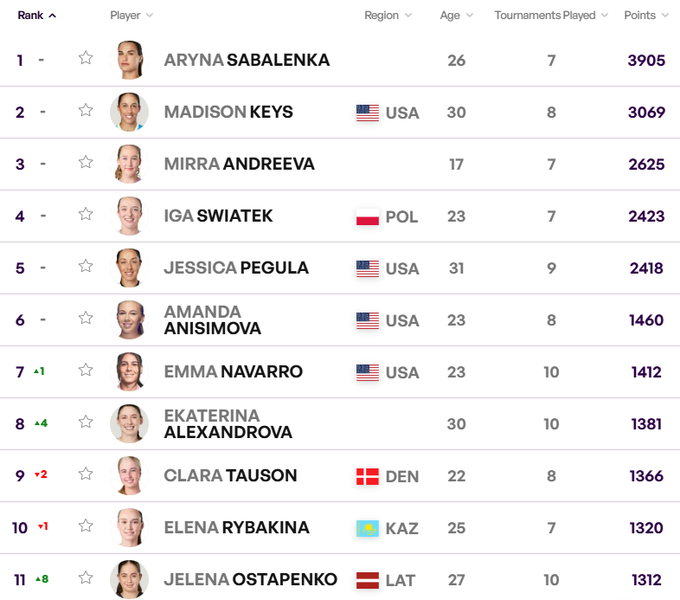
Task: Click the USA flag icon beside Madison Keys
Action: (x=367, y=112)
